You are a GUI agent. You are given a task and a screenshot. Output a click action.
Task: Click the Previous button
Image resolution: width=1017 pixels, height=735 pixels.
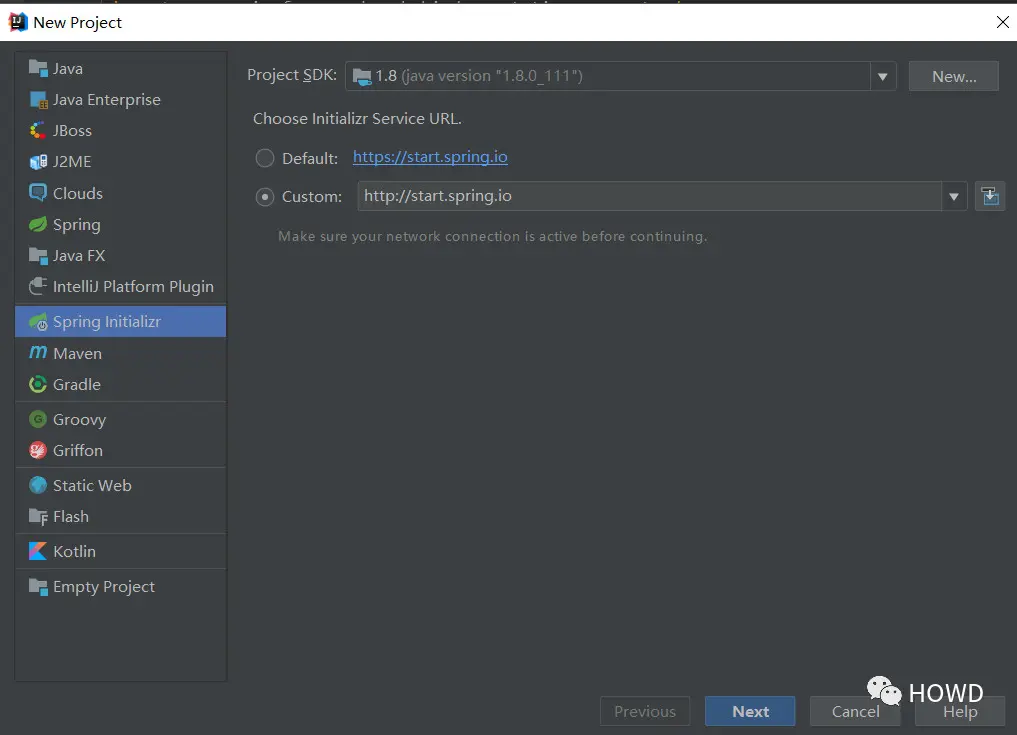pyautogui.click(x=645, y=711)
